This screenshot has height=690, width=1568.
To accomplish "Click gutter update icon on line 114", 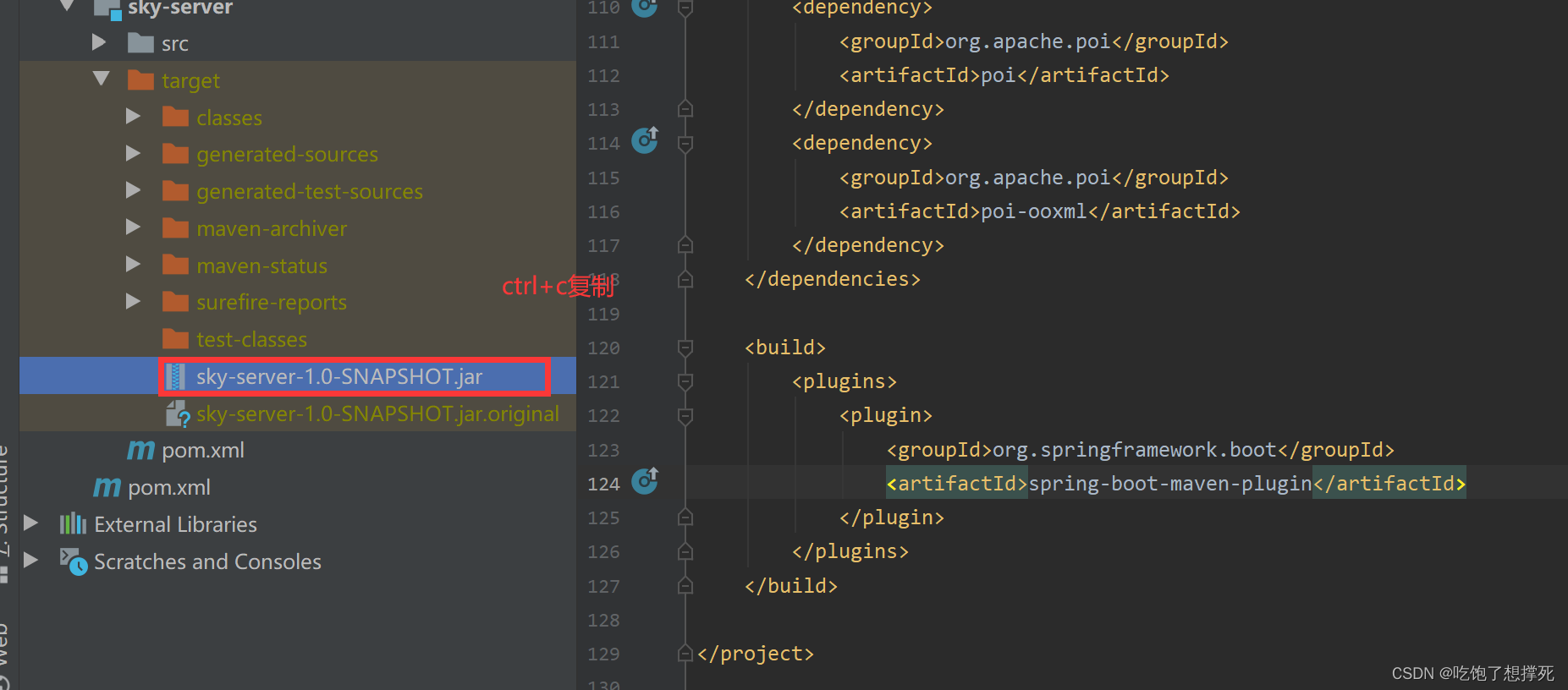I will click(x=645, y=140).
